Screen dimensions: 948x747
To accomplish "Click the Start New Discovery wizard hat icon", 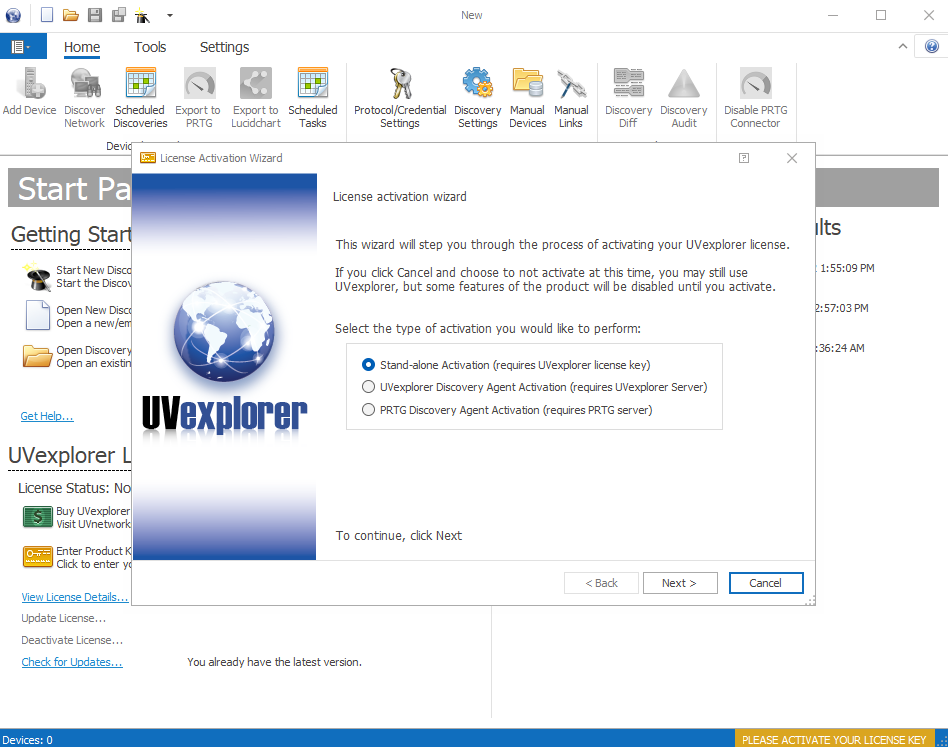I will (37, 277).
